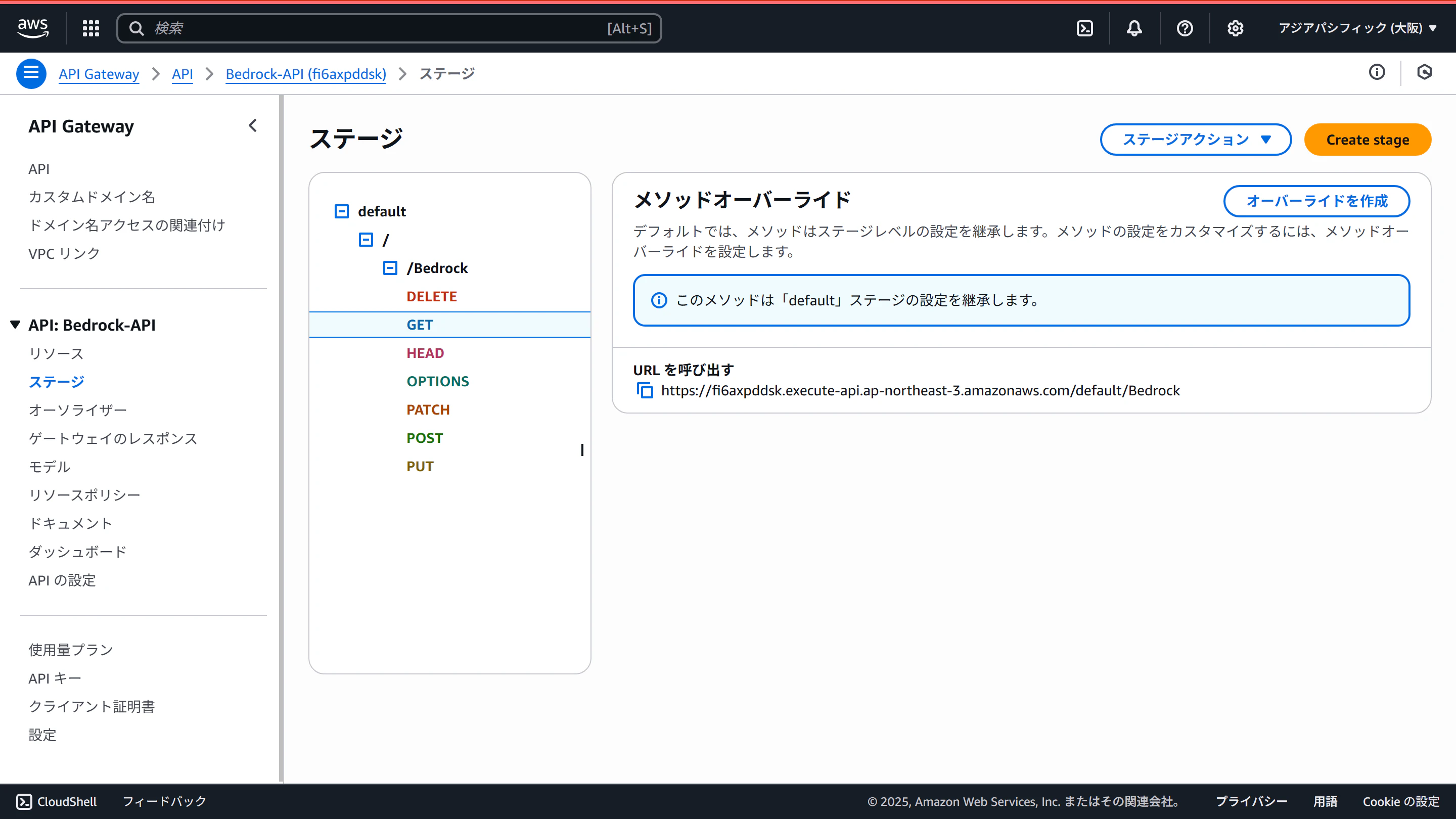This screenshot has height=819, width=1456.
Task: Collapse the API: Bedrock-API sidebar section
Action: pos(15,325)
